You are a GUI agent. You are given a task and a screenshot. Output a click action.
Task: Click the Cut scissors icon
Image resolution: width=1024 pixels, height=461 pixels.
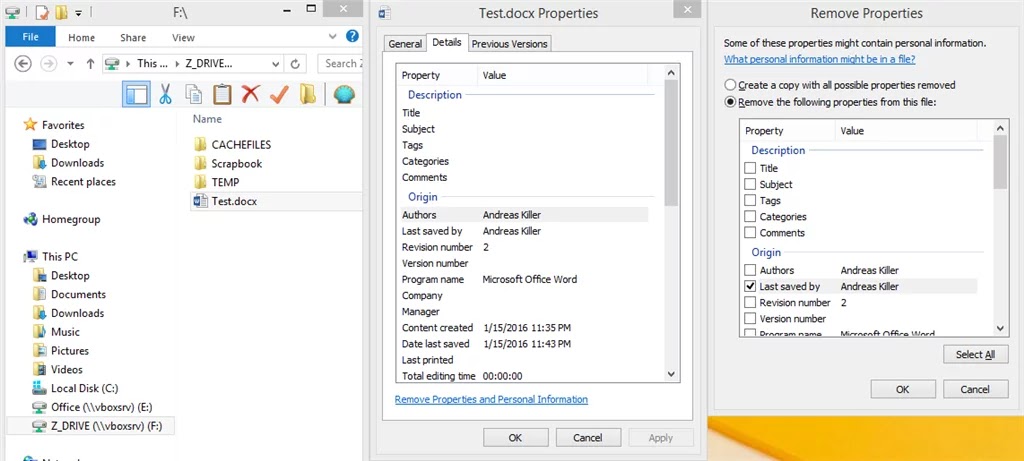165,95
